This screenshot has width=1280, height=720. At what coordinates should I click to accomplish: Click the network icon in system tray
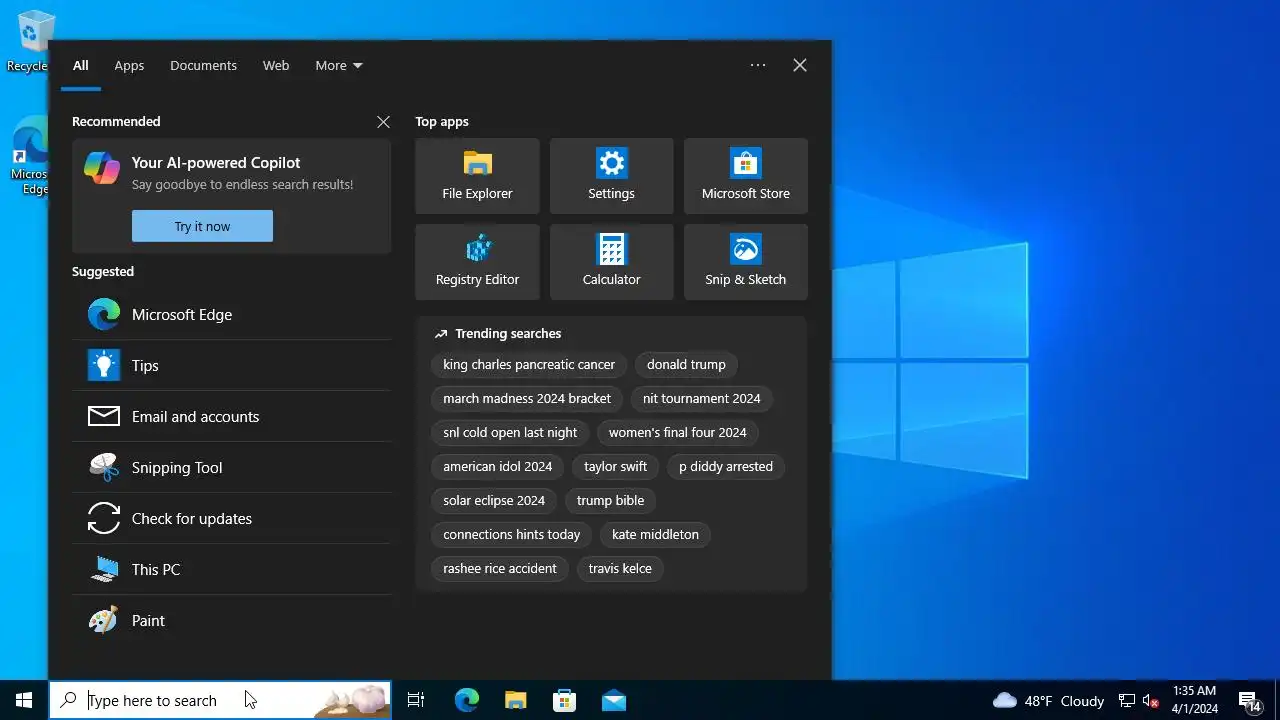tap(1127, 700)
